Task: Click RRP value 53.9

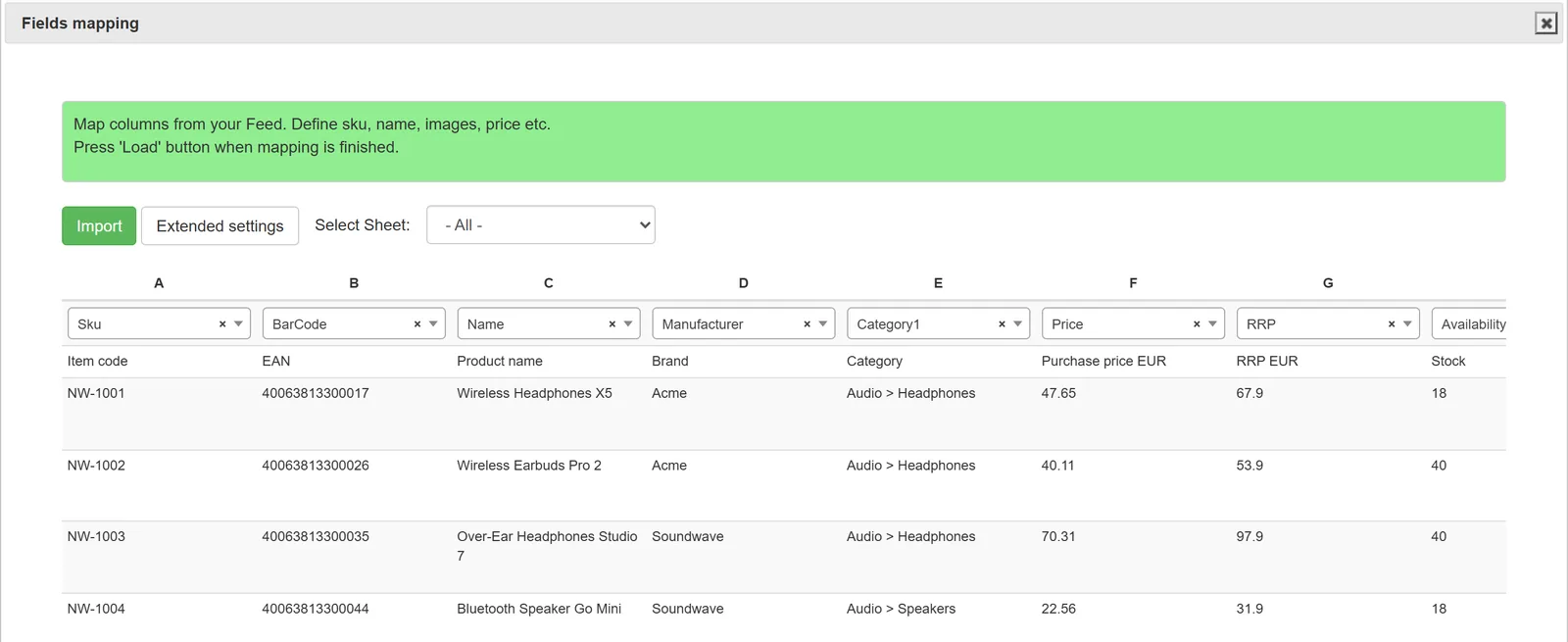Action: coord(1249,466)
